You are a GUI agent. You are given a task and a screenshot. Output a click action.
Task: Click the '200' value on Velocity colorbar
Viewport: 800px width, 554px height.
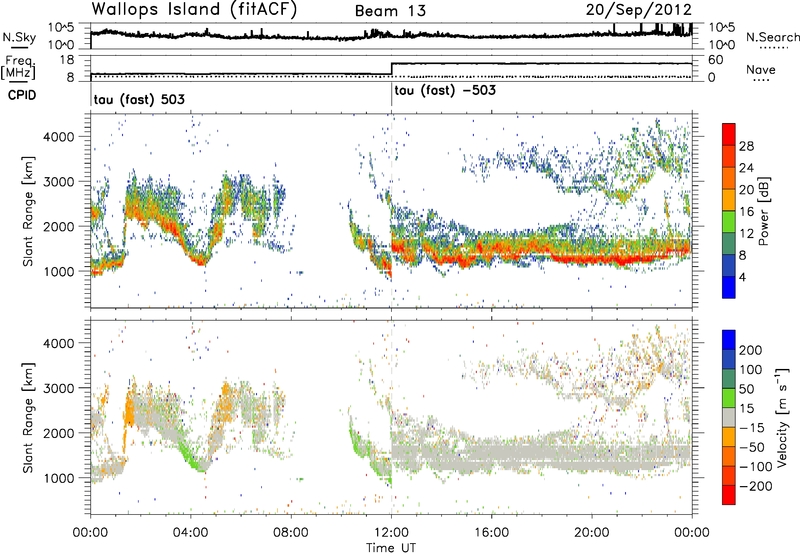[751, 350]
